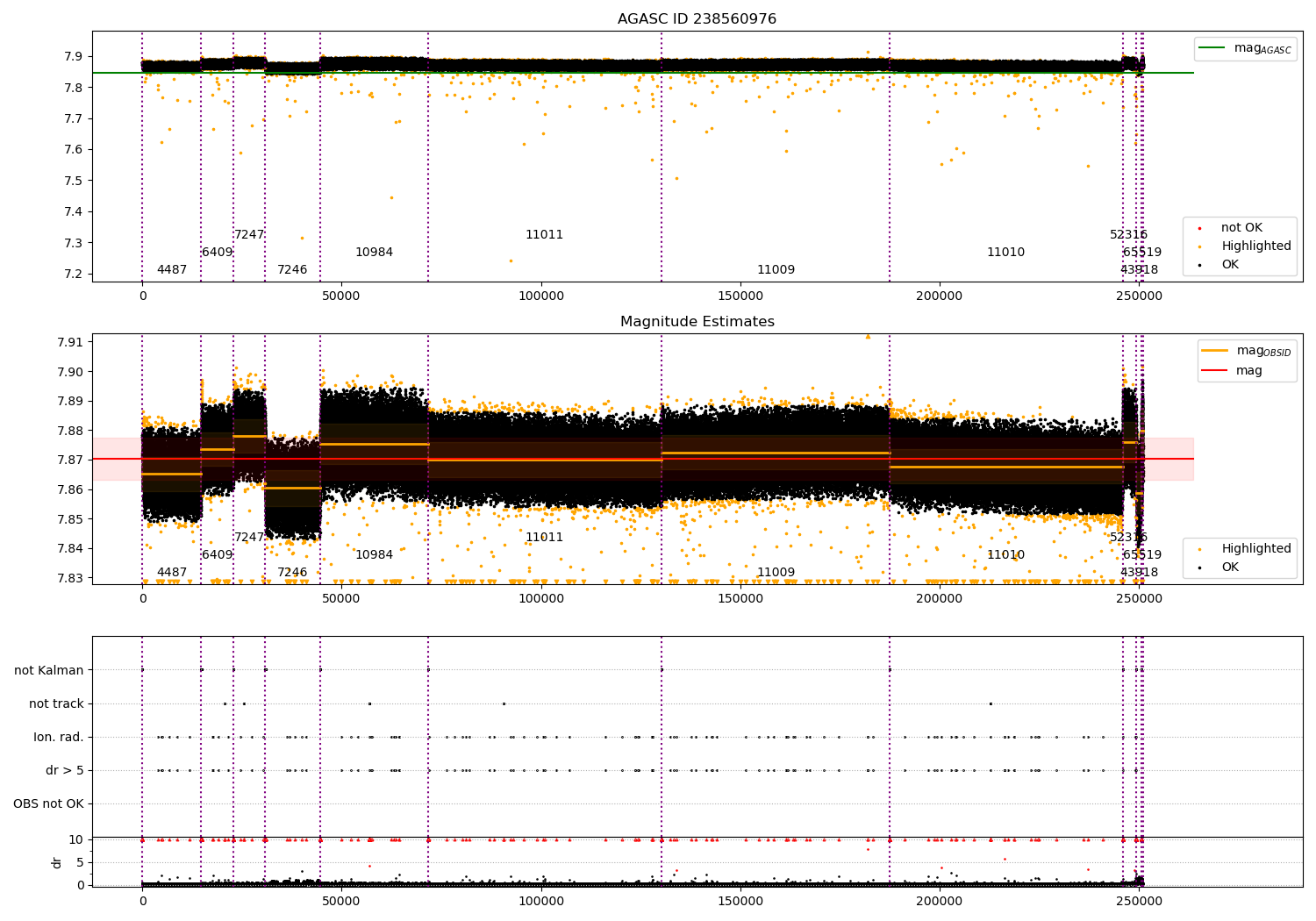Select the green mag AGASC legend entry
The height and width of the screenshot is (921, 1316).
[1245, 48]
